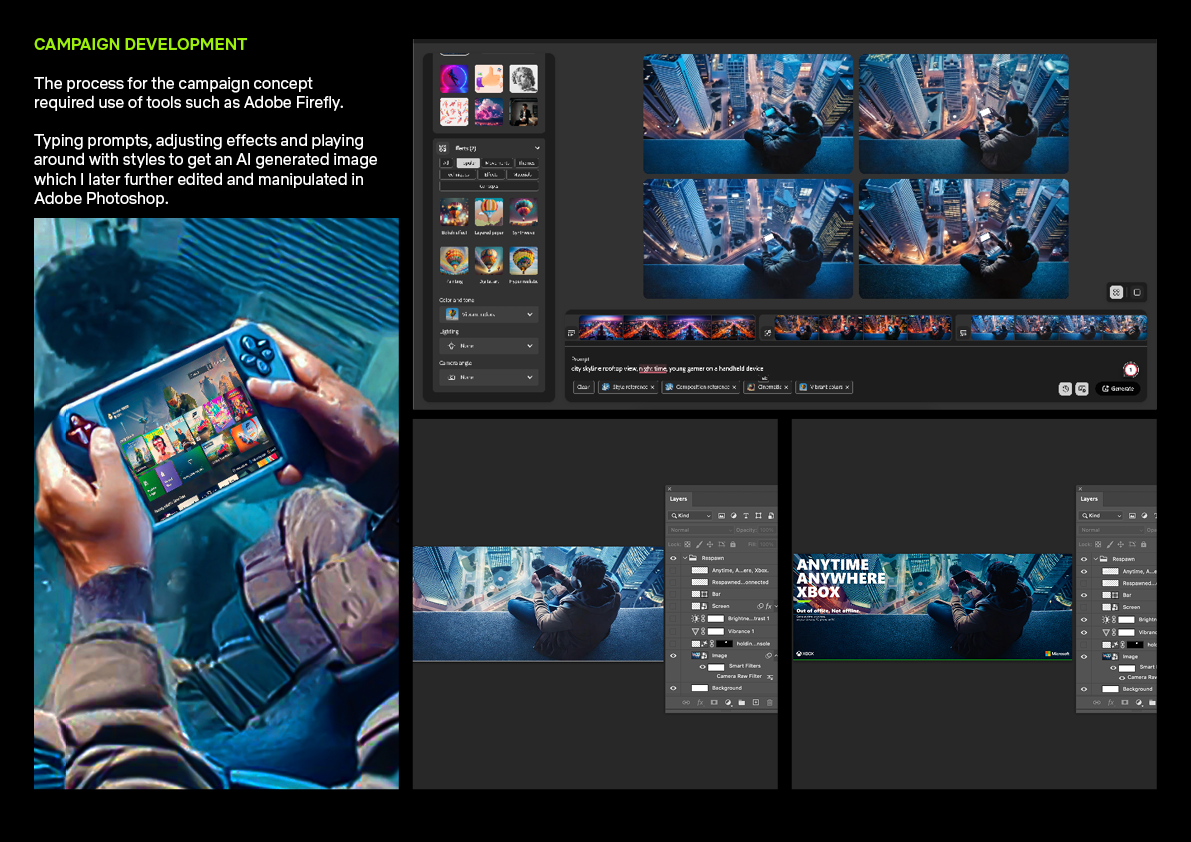Click the Effects panel icon in Firefly sidebar
The image size is (1191, 842).
[x=443, y=148]
